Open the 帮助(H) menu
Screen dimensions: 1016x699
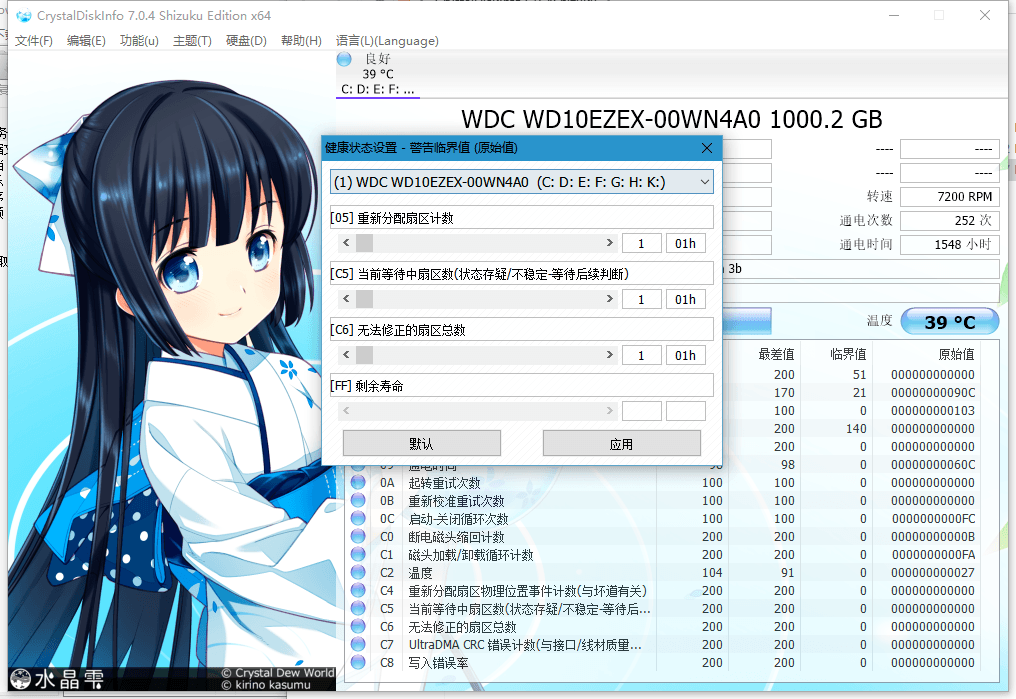pyautogui.click(x=301, y=41)
